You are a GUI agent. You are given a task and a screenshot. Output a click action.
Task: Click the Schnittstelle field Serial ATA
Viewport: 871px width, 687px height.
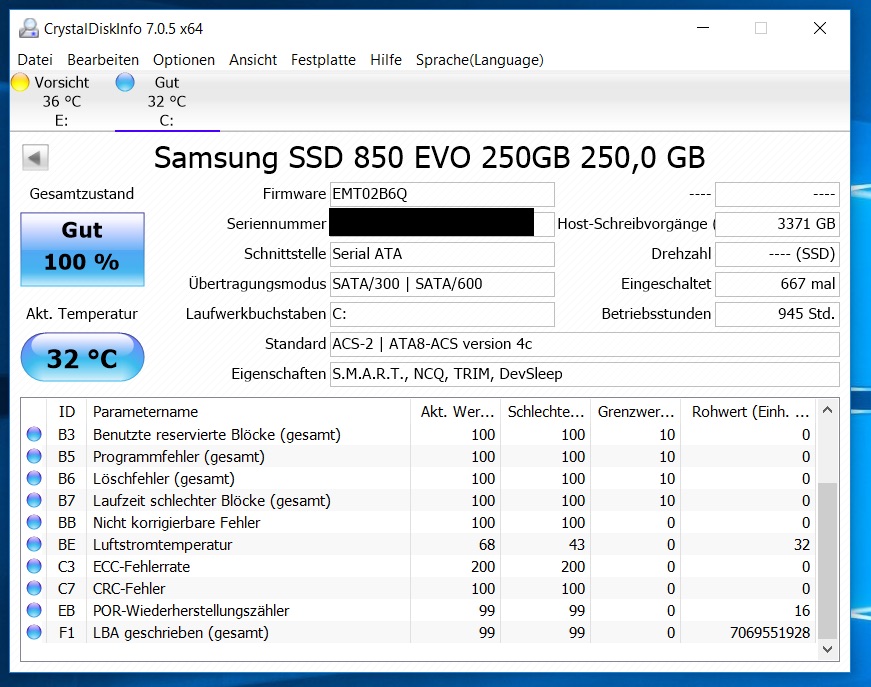tap(442, 254)
